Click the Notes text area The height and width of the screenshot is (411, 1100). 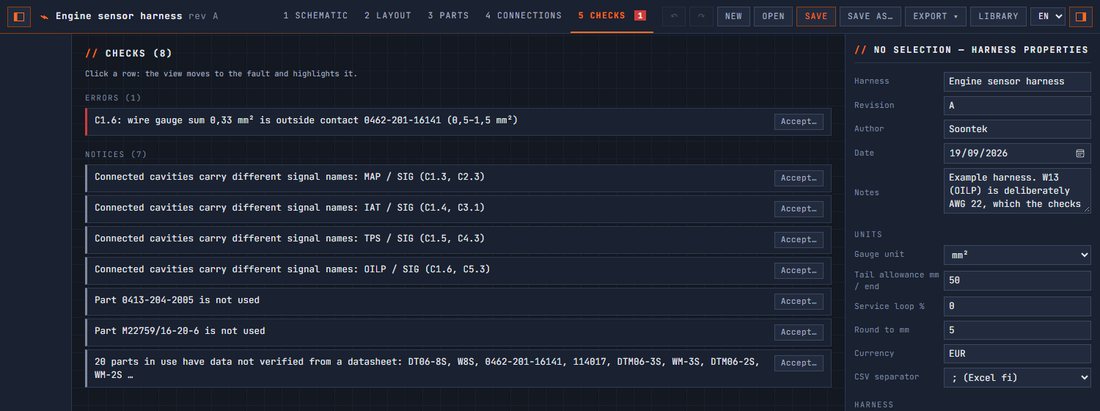click(x=1017, y=190)
